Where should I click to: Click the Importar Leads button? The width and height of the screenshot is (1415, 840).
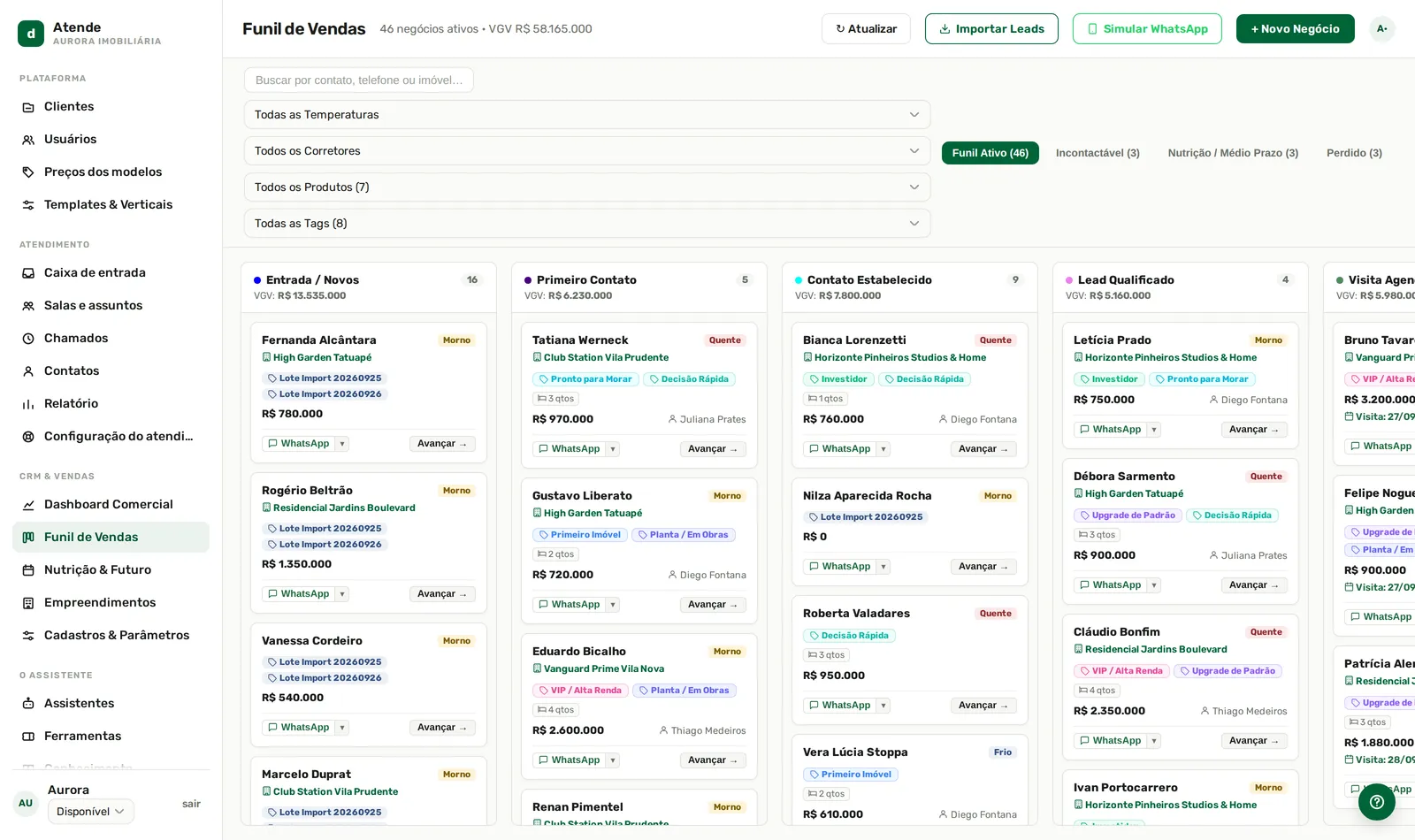point(991,29)
